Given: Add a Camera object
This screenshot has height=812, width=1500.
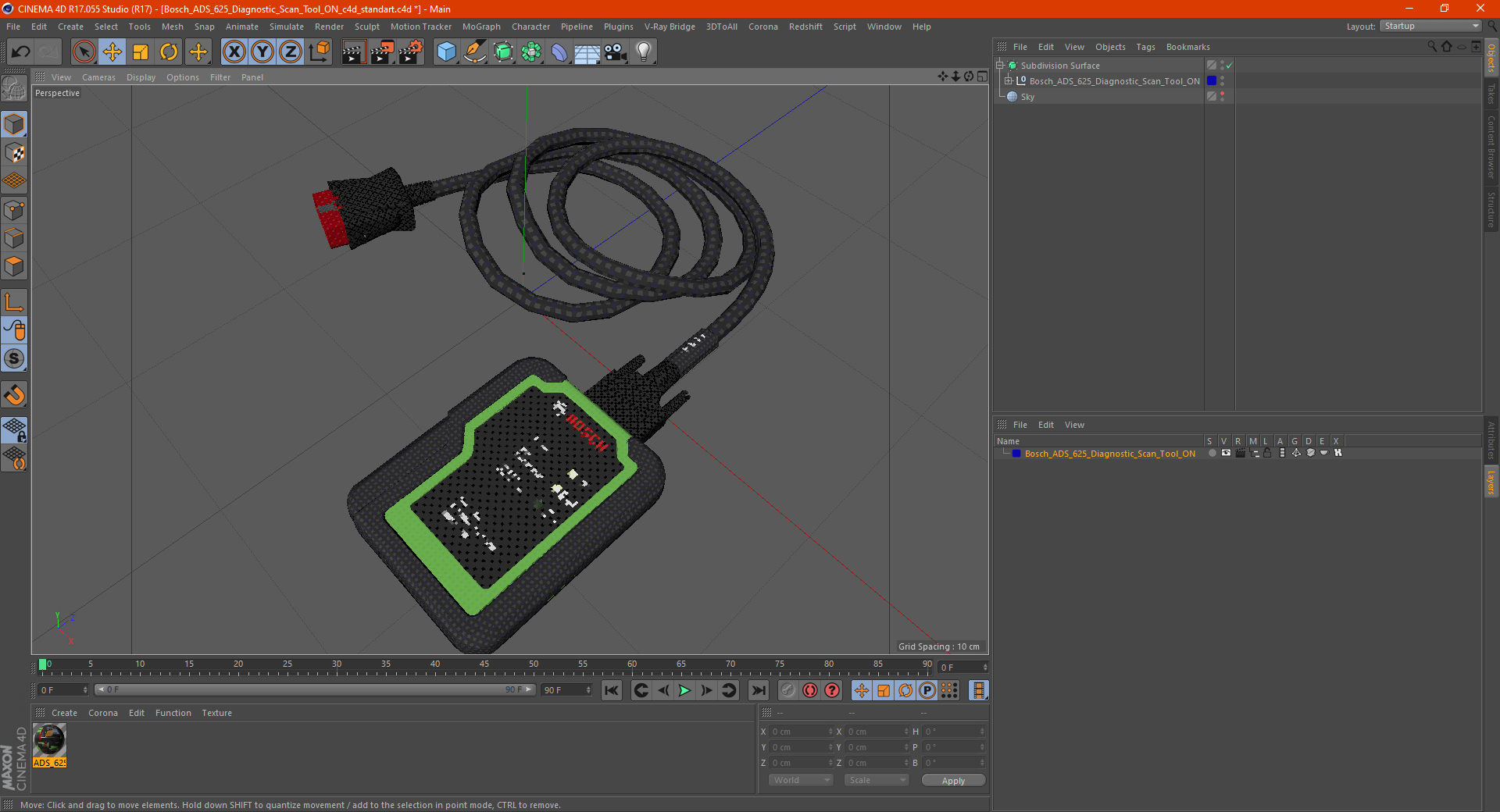Looking at the screenshot, I should point(616,52).
